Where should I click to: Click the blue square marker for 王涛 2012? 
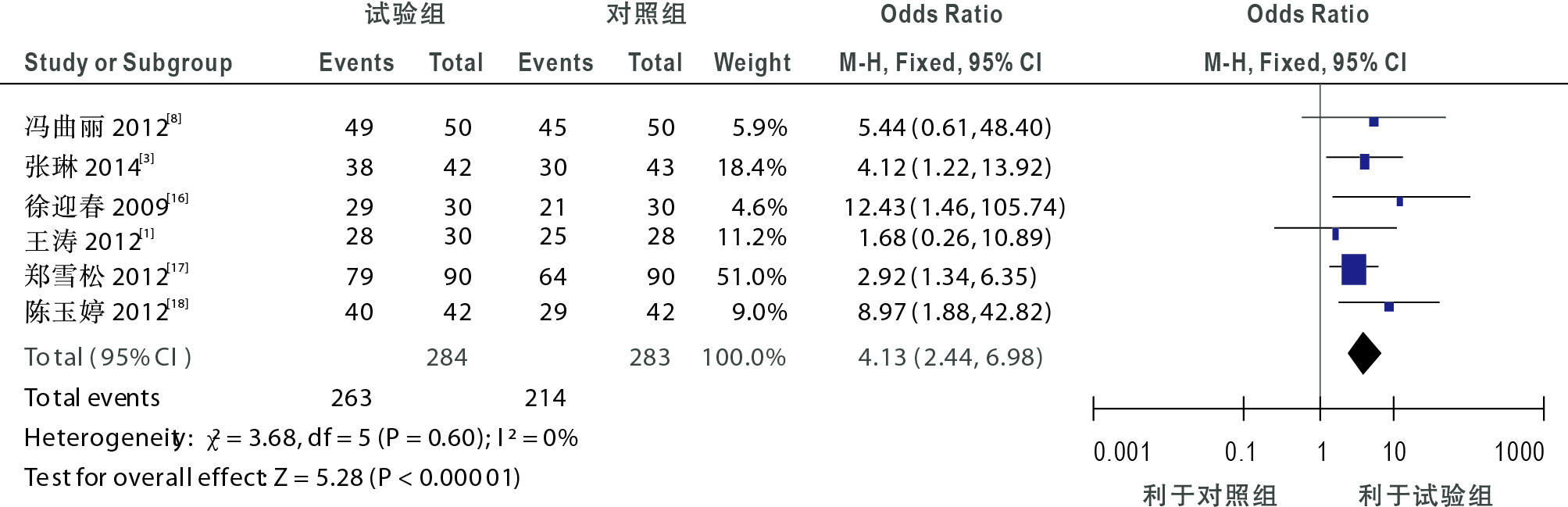point(1335,234)
